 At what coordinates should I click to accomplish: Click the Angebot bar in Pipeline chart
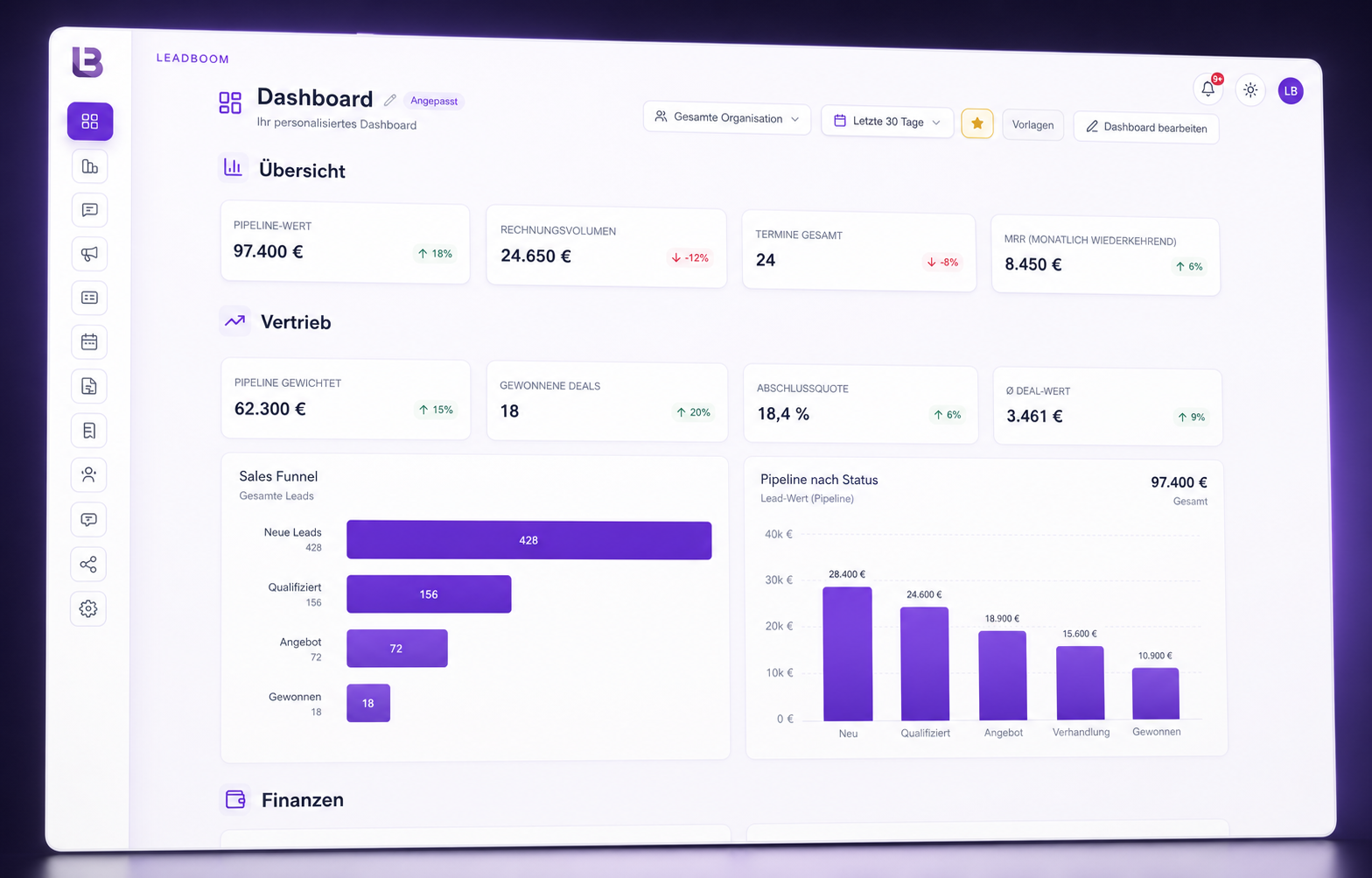pyautogui.click(x=1003, y=675)
